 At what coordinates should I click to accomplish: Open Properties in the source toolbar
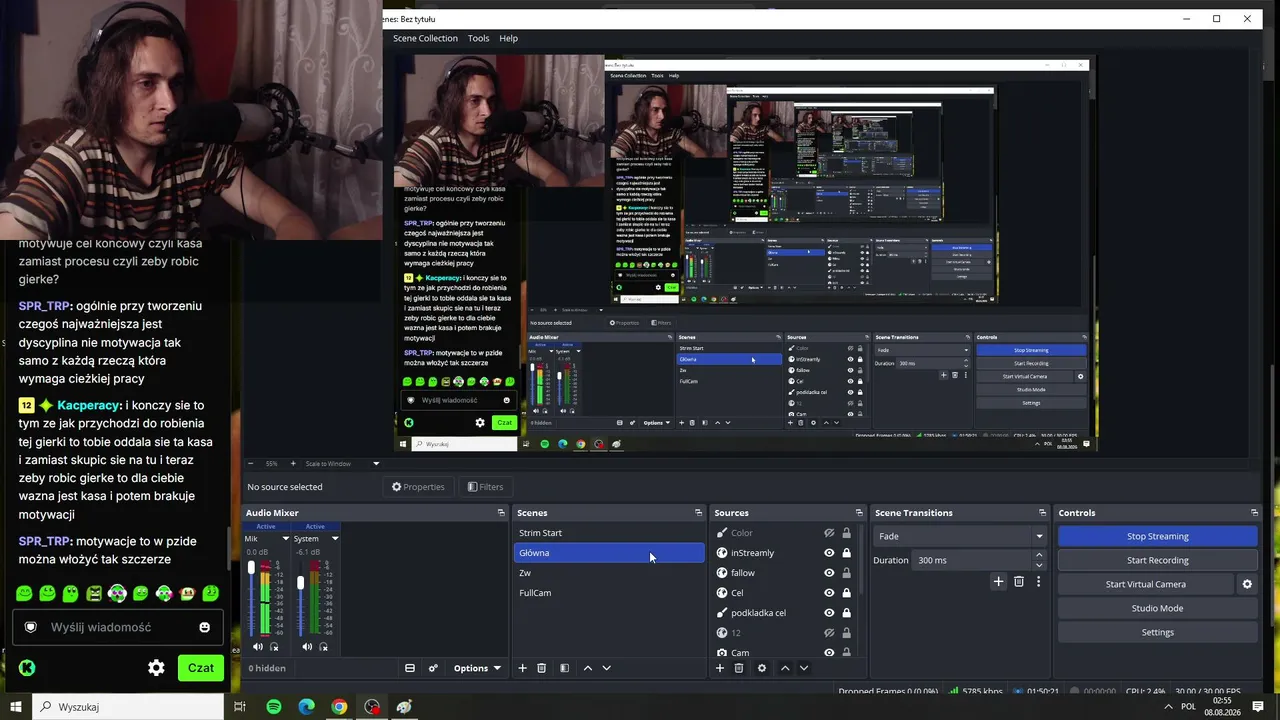(418, 487)
